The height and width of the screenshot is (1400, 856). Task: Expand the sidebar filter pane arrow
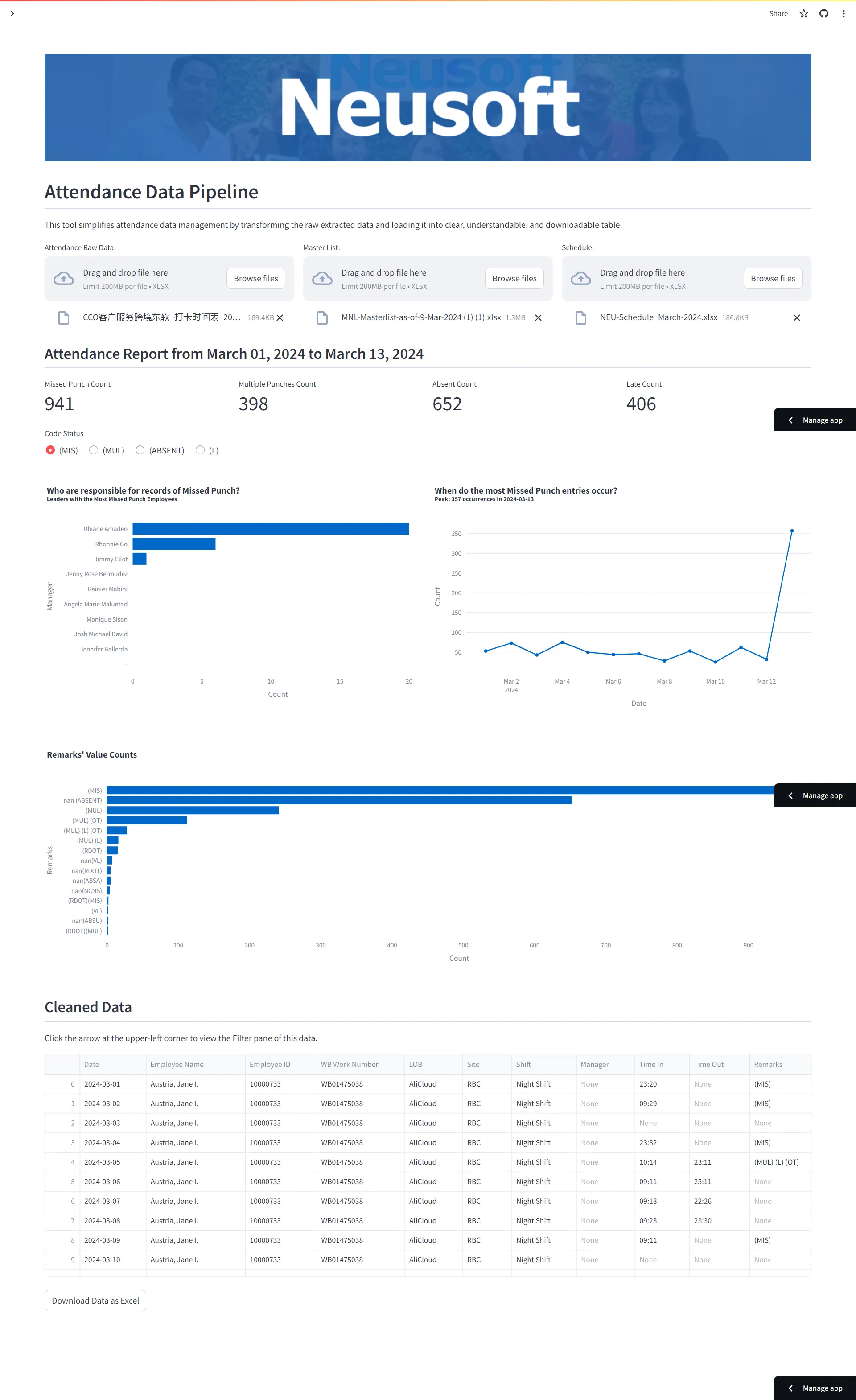click(12, 14)
